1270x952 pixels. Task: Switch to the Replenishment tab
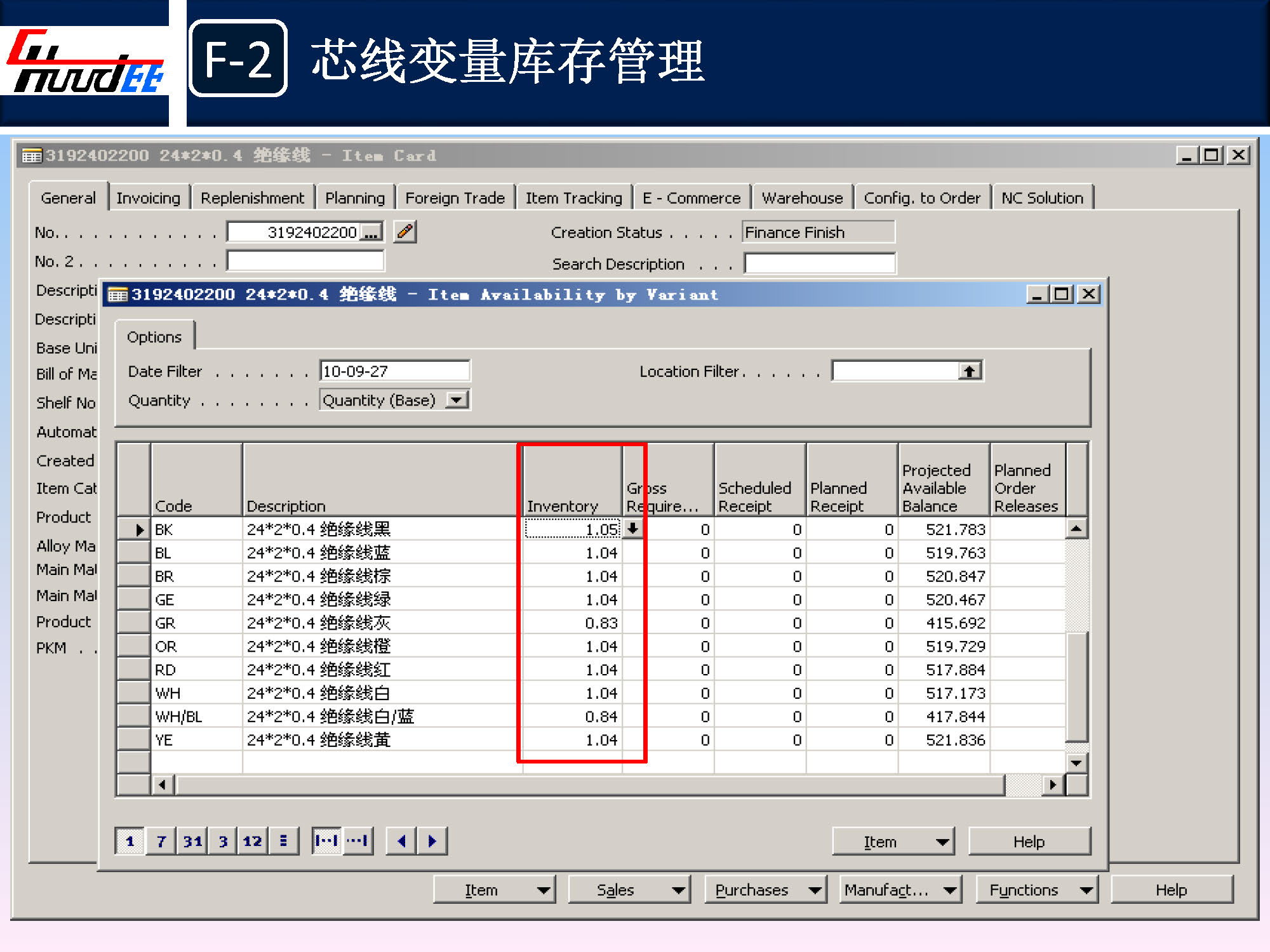click(x=252, y=198)
